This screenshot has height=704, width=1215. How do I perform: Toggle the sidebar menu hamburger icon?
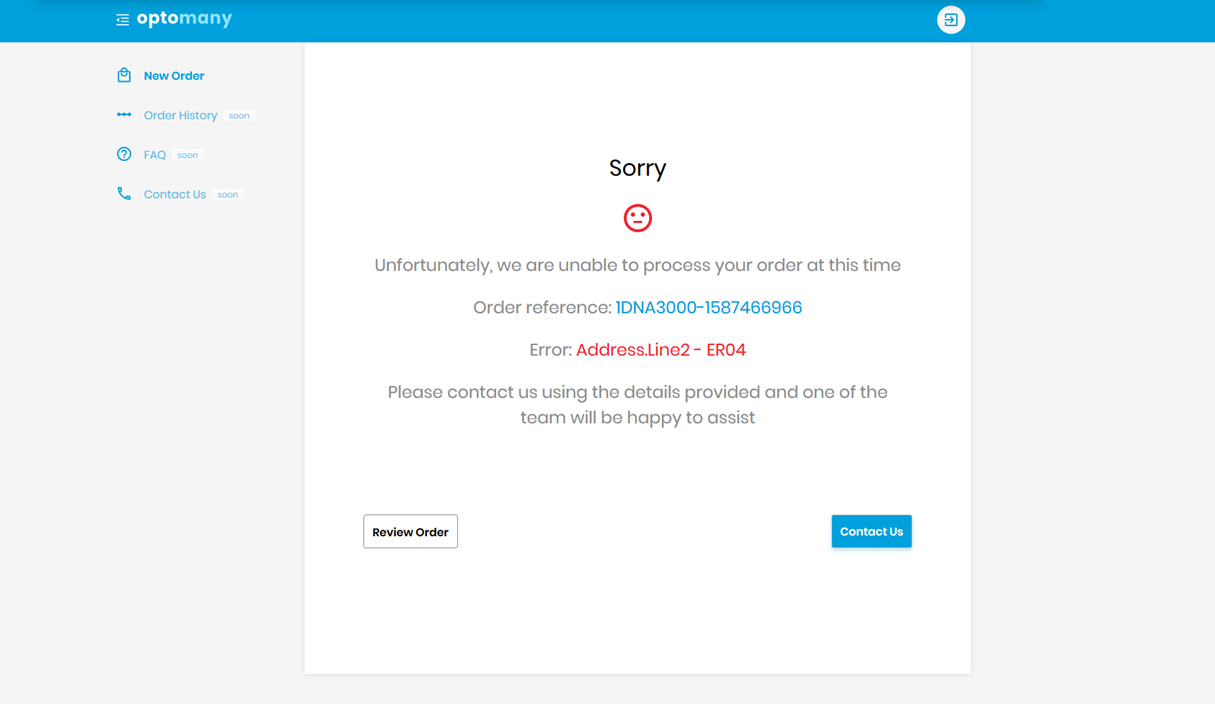[x=122, y=20]
